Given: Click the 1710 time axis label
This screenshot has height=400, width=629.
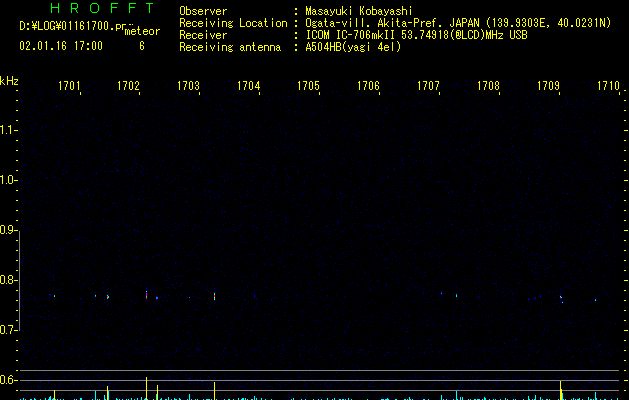Looking at the screenshot, I should pyautogui.click(x=608, y=86).
